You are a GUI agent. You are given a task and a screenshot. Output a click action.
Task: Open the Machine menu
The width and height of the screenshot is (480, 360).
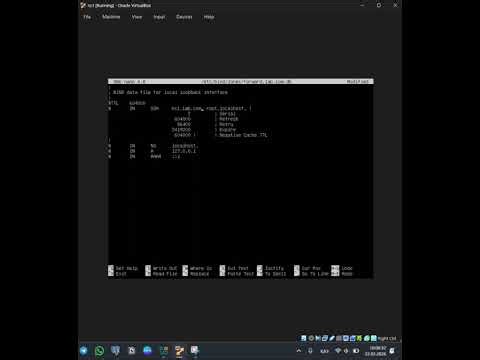pyautogui.click(x=111, y=17)
